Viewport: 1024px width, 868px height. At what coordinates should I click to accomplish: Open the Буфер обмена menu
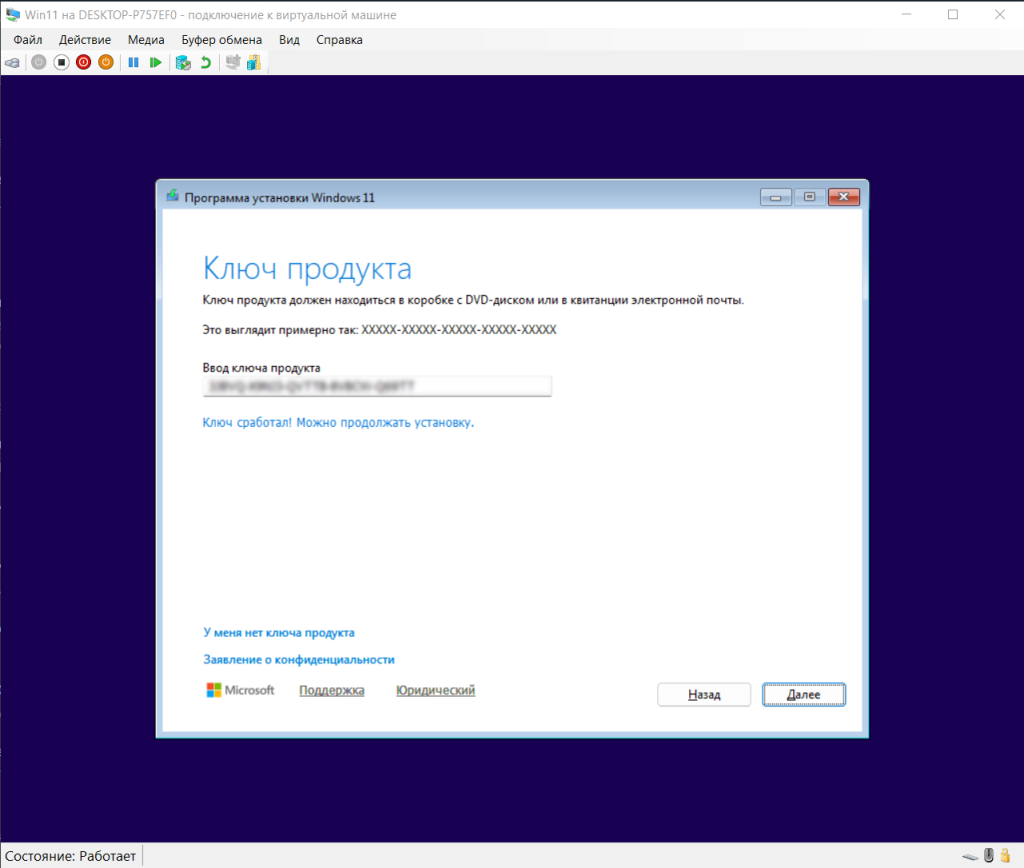coord(221,40)
